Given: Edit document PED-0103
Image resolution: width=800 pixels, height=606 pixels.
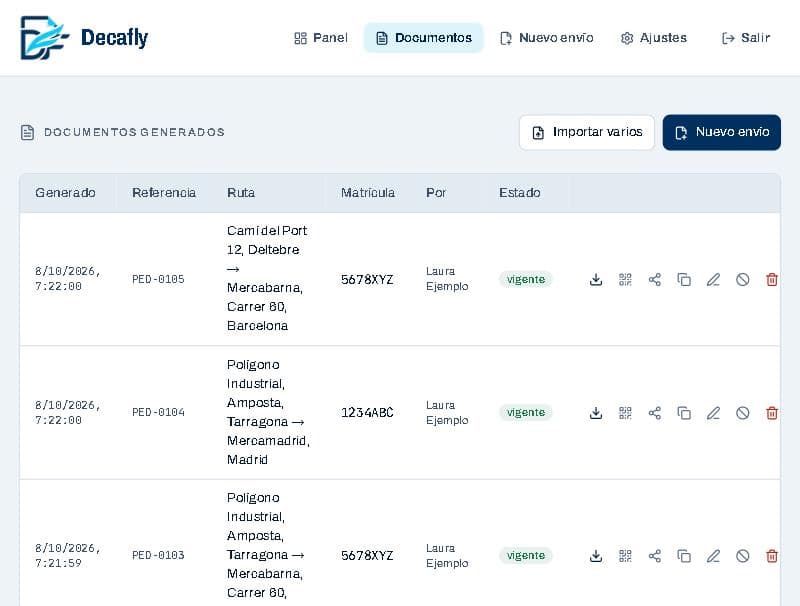Looking at the screenshot, I should click(x=713, y=556).
